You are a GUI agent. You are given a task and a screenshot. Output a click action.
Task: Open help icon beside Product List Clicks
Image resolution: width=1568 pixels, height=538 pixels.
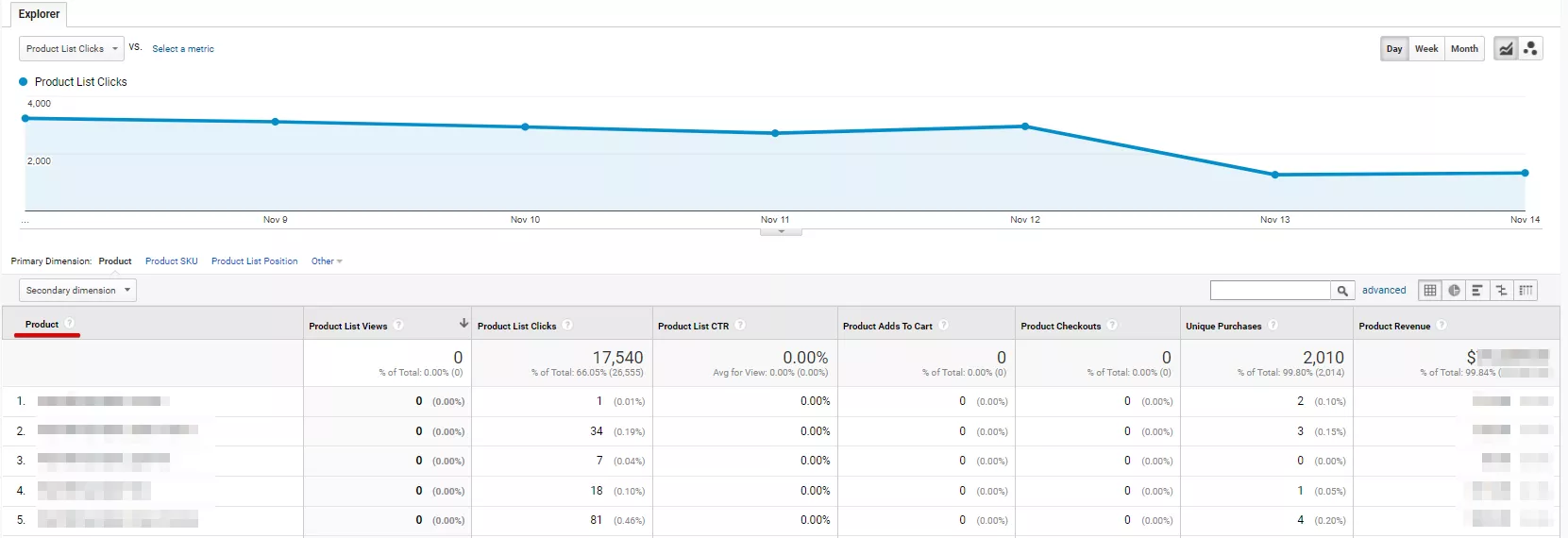(567, 325)
